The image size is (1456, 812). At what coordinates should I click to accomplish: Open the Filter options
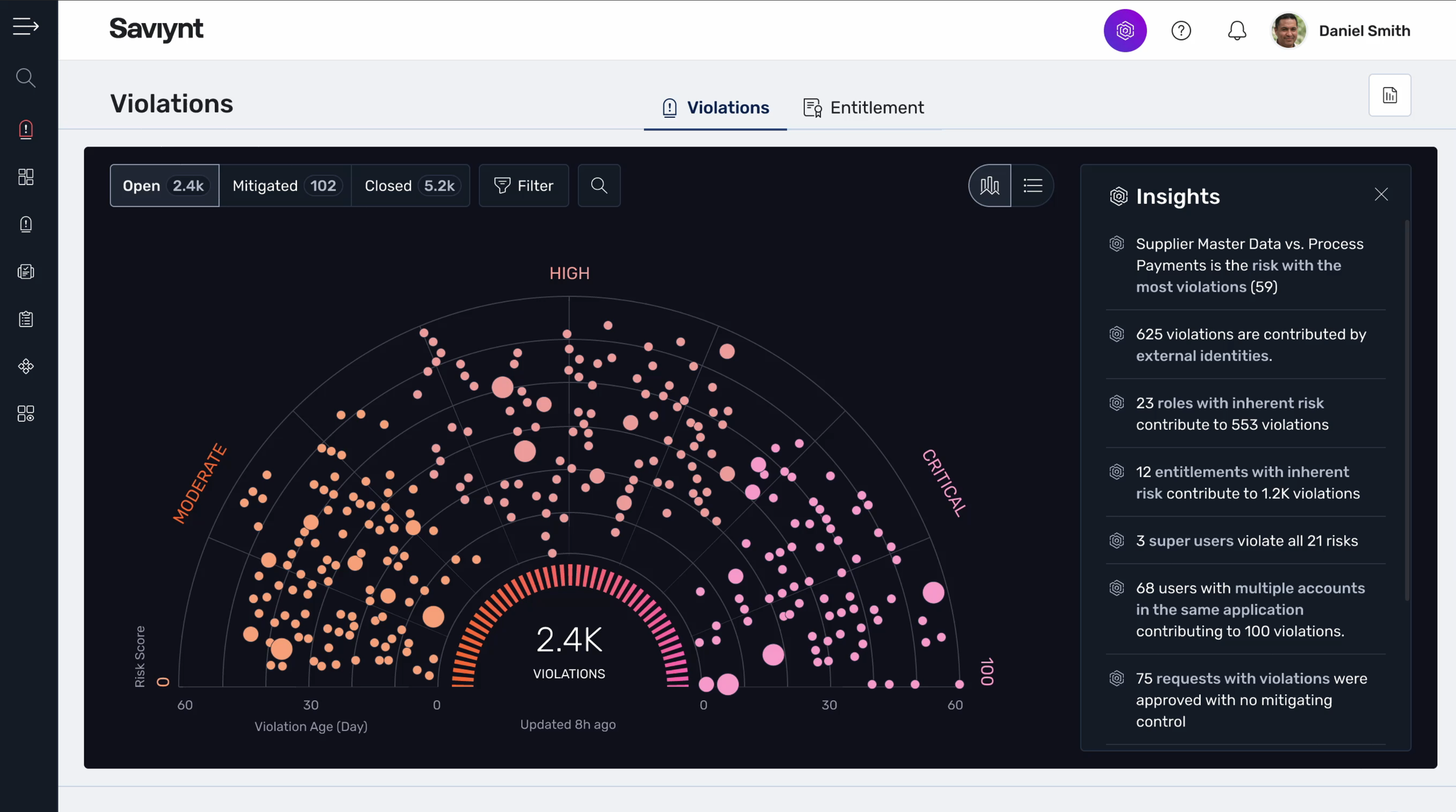point(524,186)
